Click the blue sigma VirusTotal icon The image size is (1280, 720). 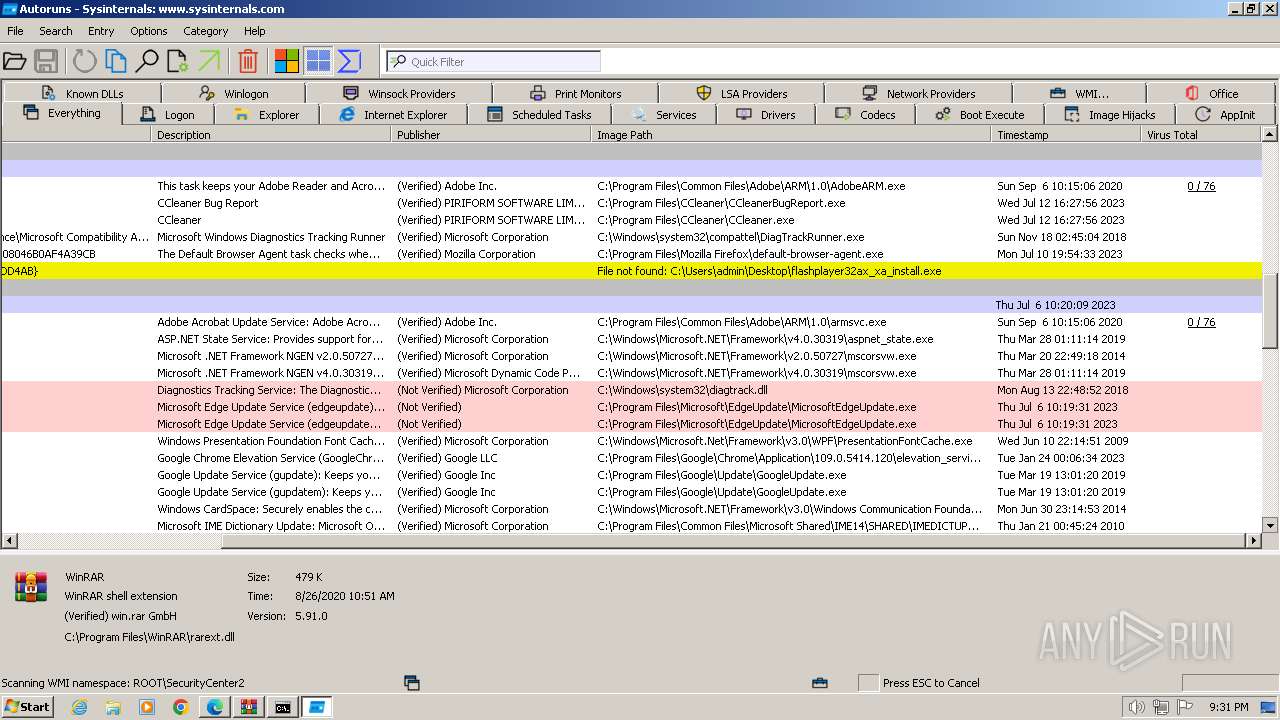click(x=349, y=61)
